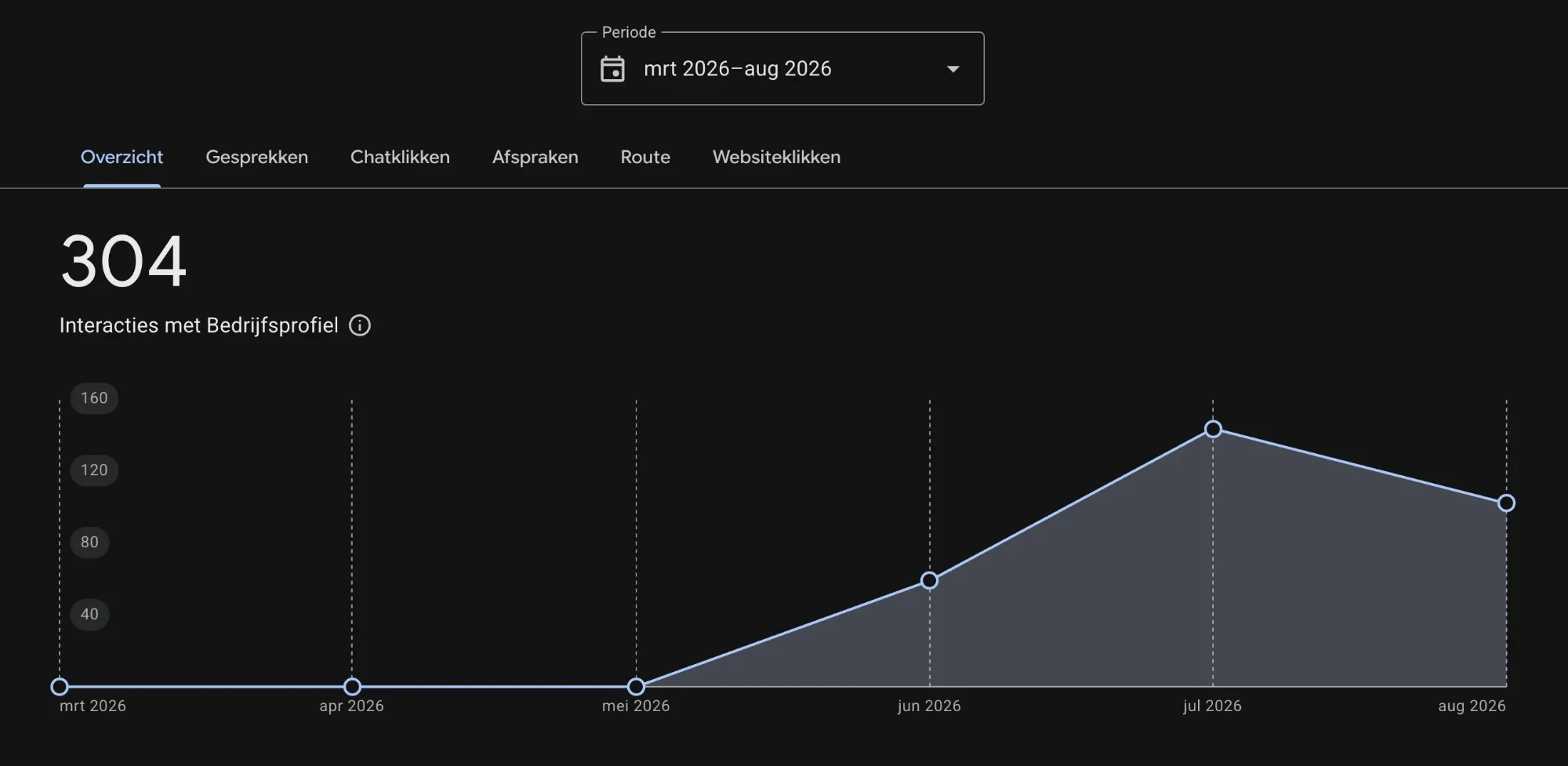Image resolution: width=1568 pixels, height=766 pixels.
Task: Click the calendar icon in the Periode field
Action: click(x=612, y=69)
